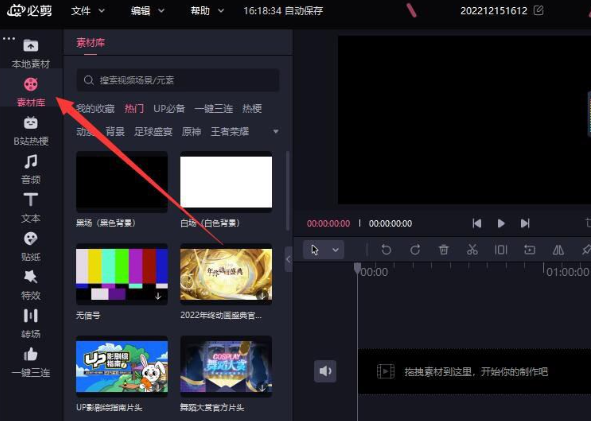Click the 16:18:34 自动保存 status text
This screenshot has width=591, height=421.
pos(283,11)
